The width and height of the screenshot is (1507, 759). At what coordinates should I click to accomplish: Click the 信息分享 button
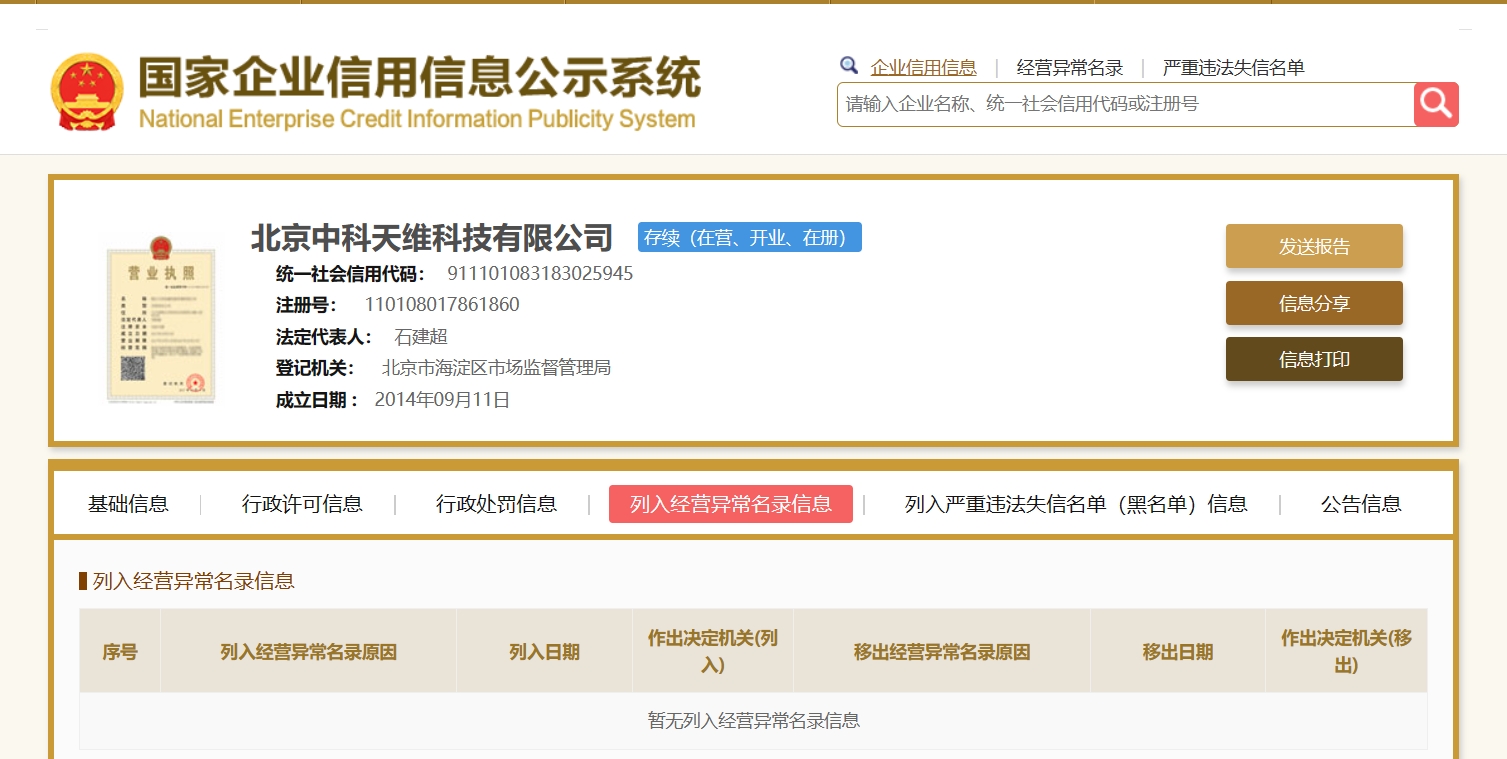coord(1314,303)
